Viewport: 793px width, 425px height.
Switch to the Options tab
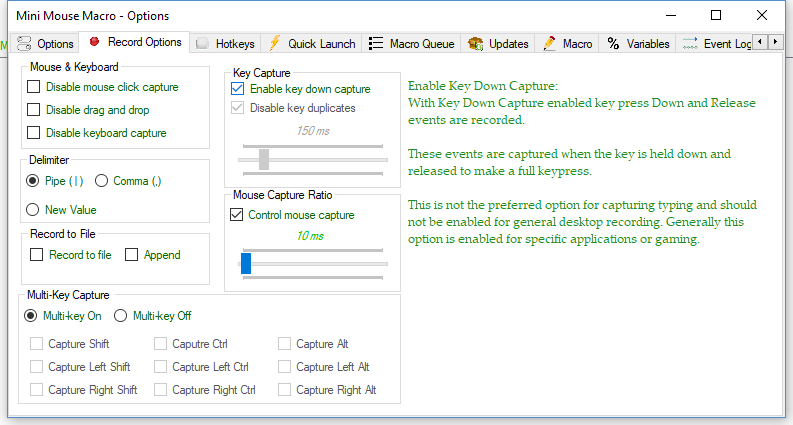tap(45, 44)
